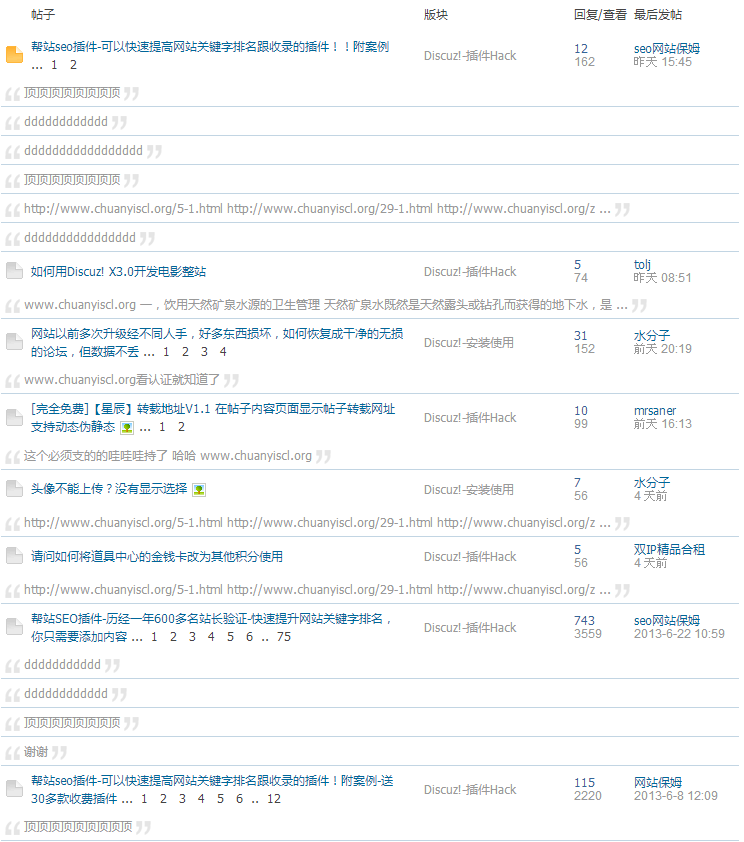Go to page 2 of 转载地址V1.1 thread

[181, 427]
